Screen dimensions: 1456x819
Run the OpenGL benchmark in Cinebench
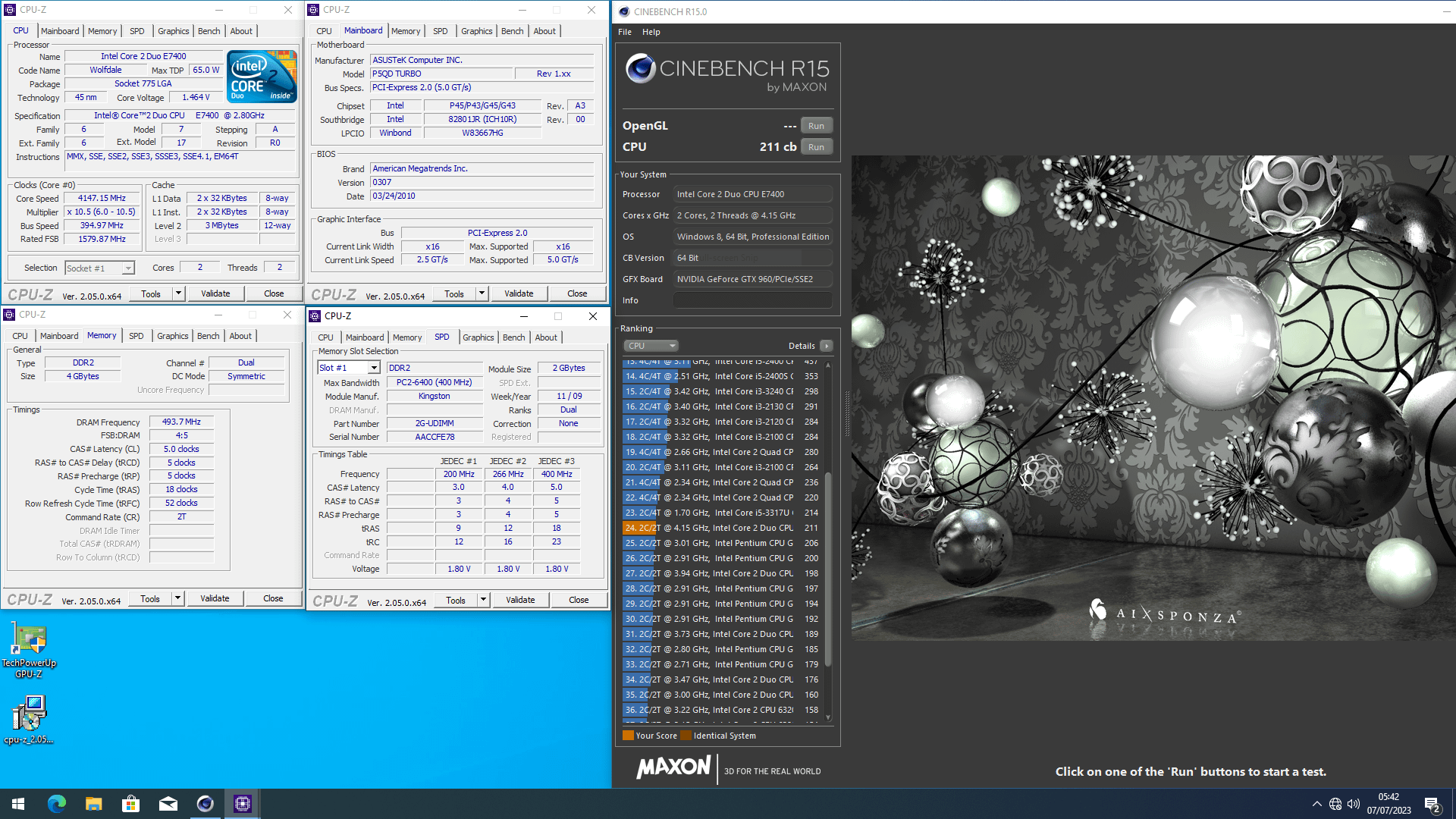click(x=816, y=126)
